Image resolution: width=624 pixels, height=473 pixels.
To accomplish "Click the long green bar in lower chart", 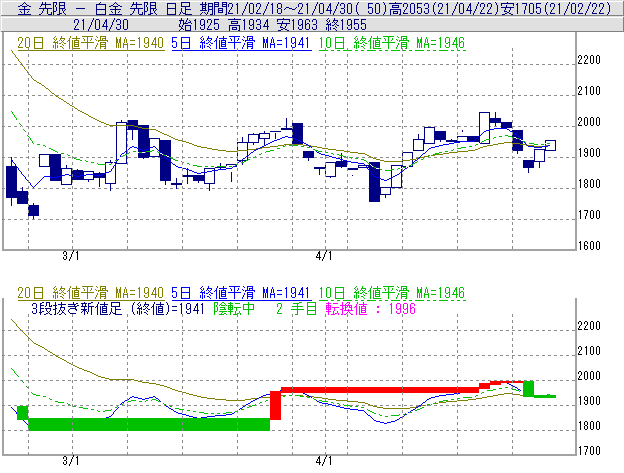I will click(x=148, y=424).
